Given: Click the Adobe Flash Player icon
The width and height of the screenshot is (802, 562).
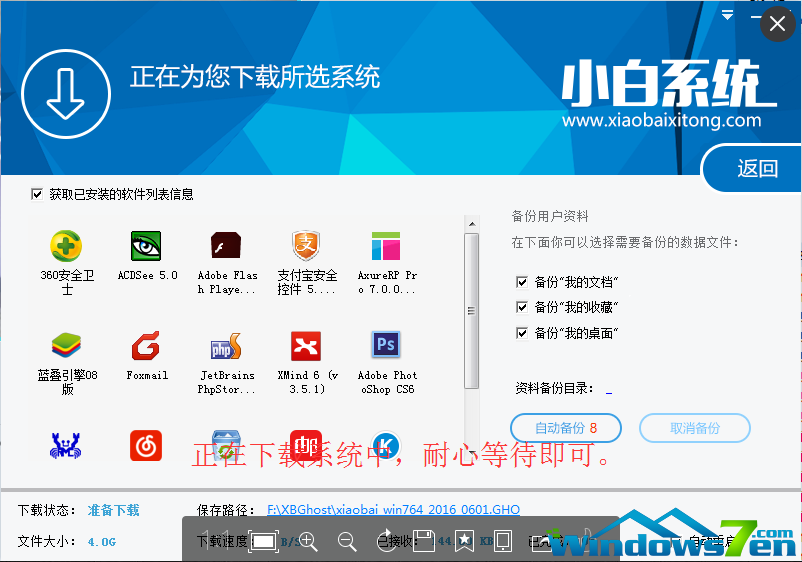Looking at the screenshot, I should [227, 246].
